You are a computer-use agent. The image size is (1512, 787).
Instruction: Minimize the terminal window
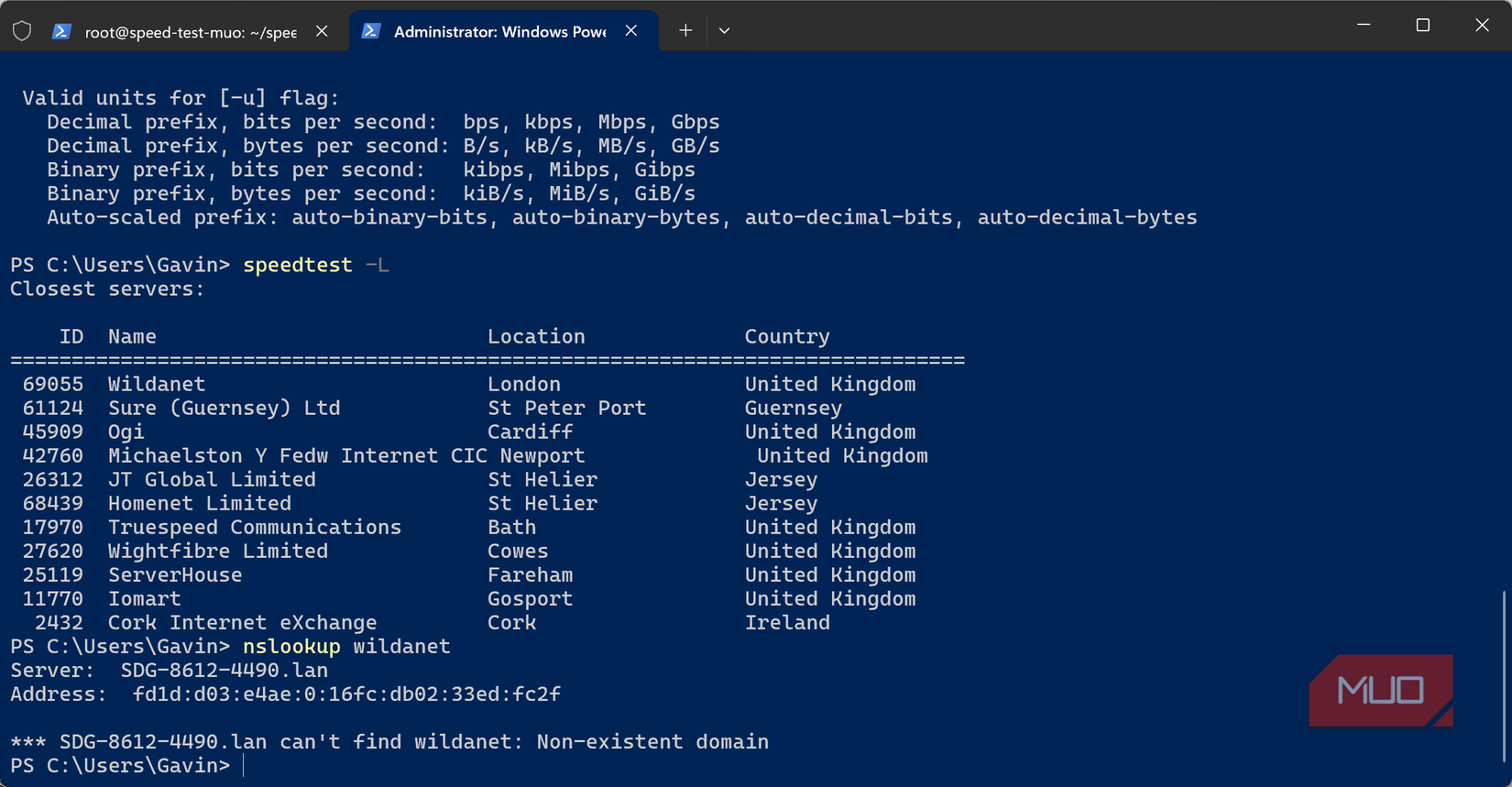[x=1364, y=25]
